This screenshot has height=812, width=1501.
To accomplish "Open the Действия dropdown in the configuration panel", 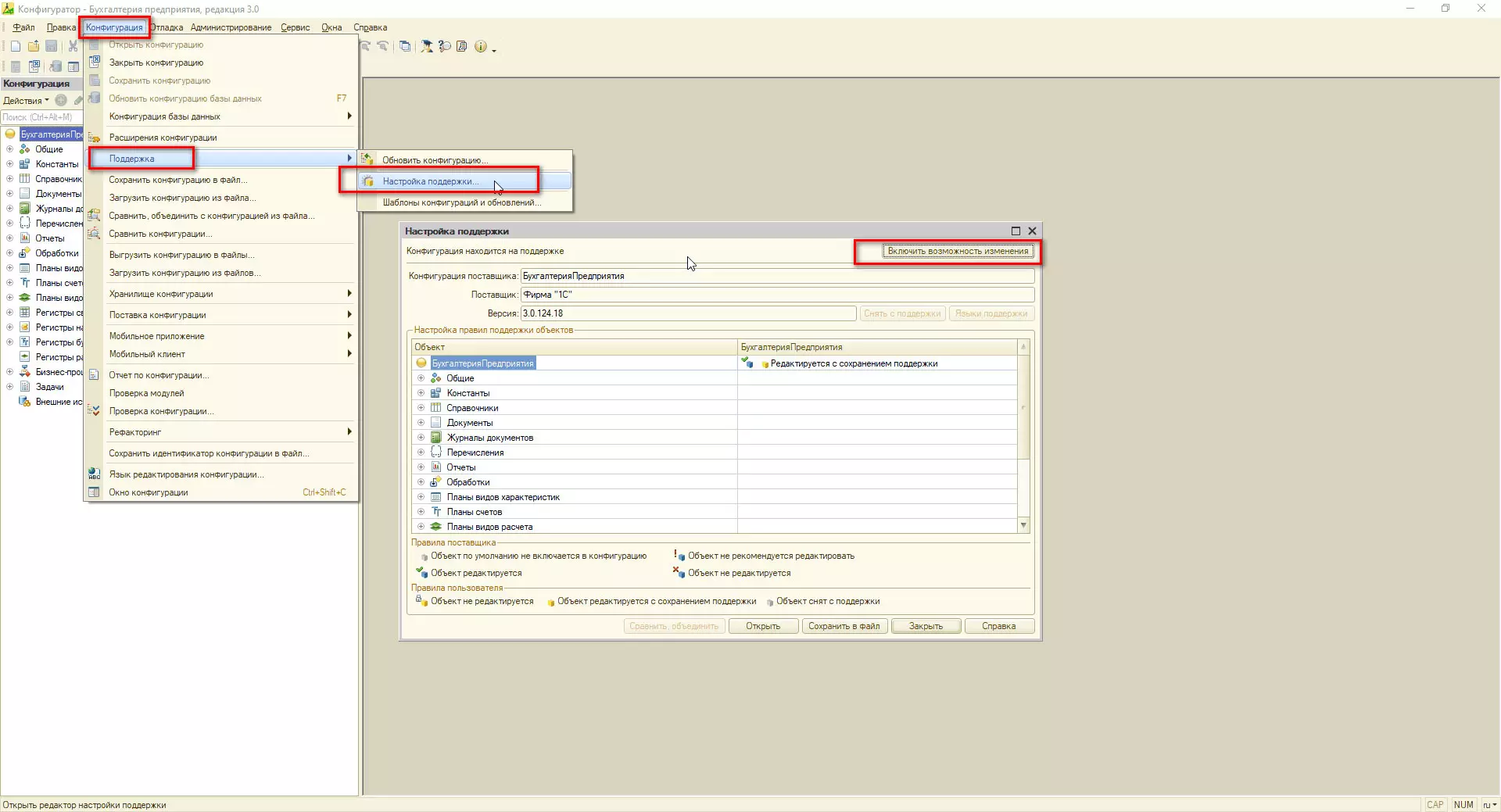I will [x=26, y=101].
